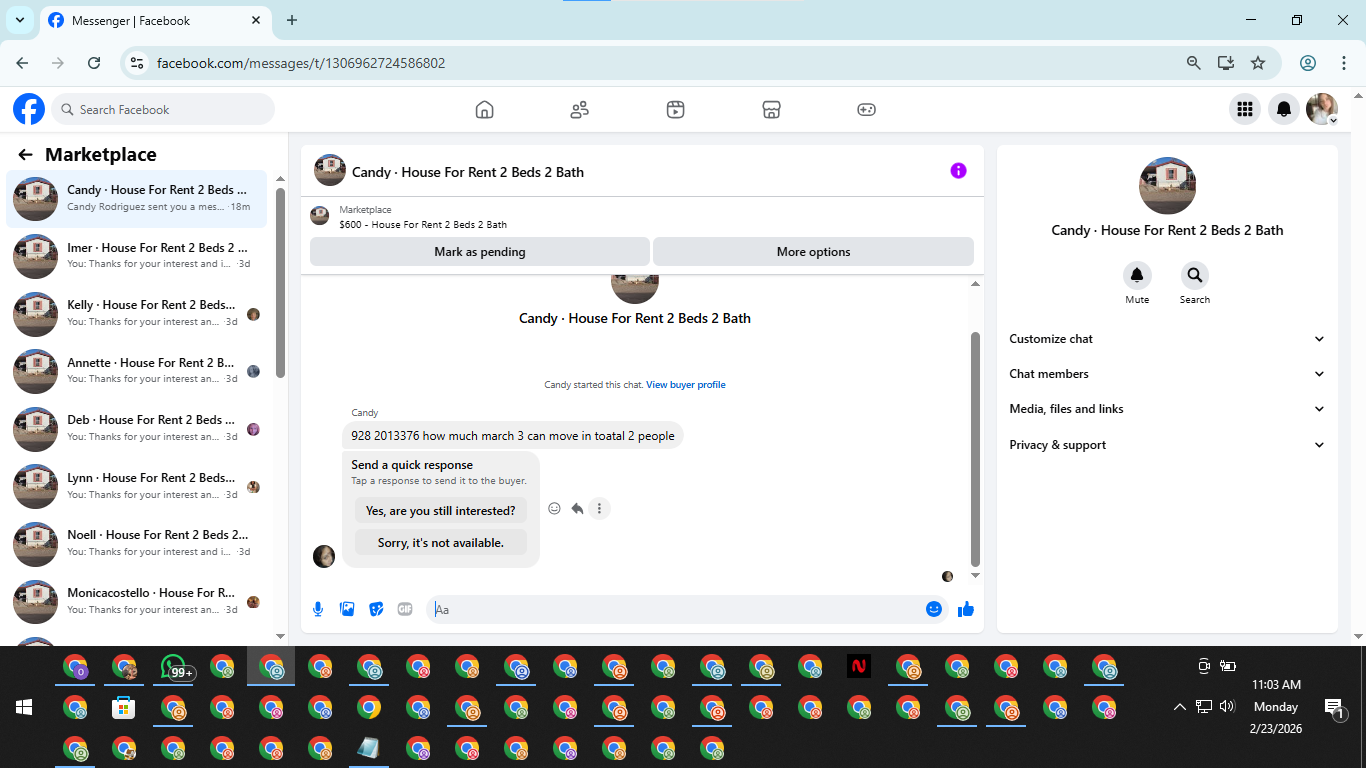The image size is (1366, 768).
Task: Click the Search magnifier icon in chat info panel
Action: [x=1194, y=275]
